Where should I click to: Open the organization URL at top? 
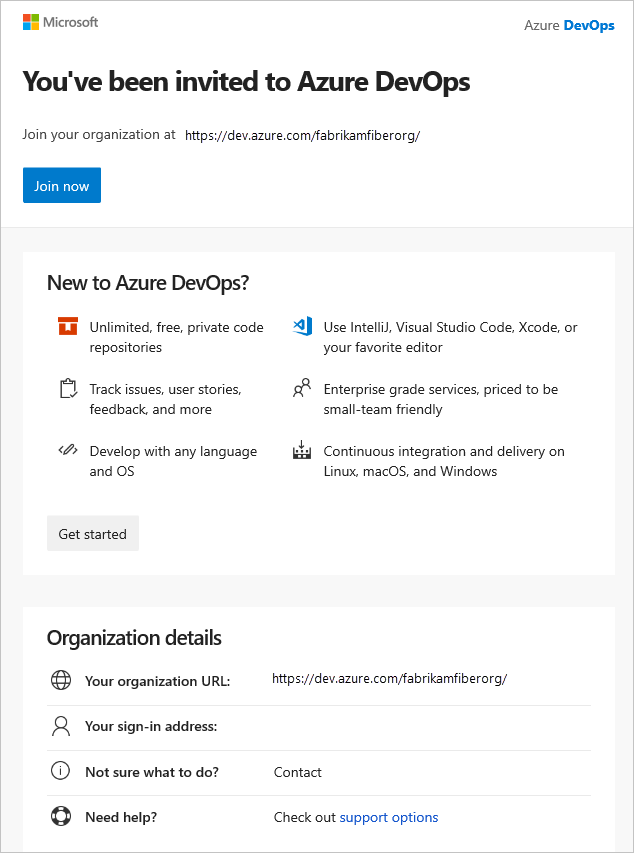(x=302, y=135)
